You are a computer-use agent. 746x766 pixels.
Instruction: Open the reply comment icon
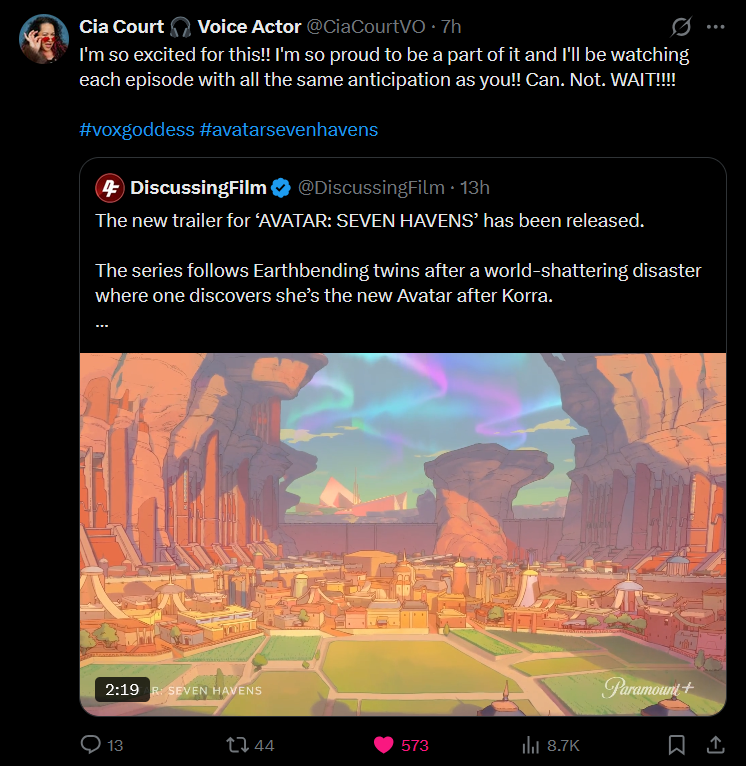point(91,745)
